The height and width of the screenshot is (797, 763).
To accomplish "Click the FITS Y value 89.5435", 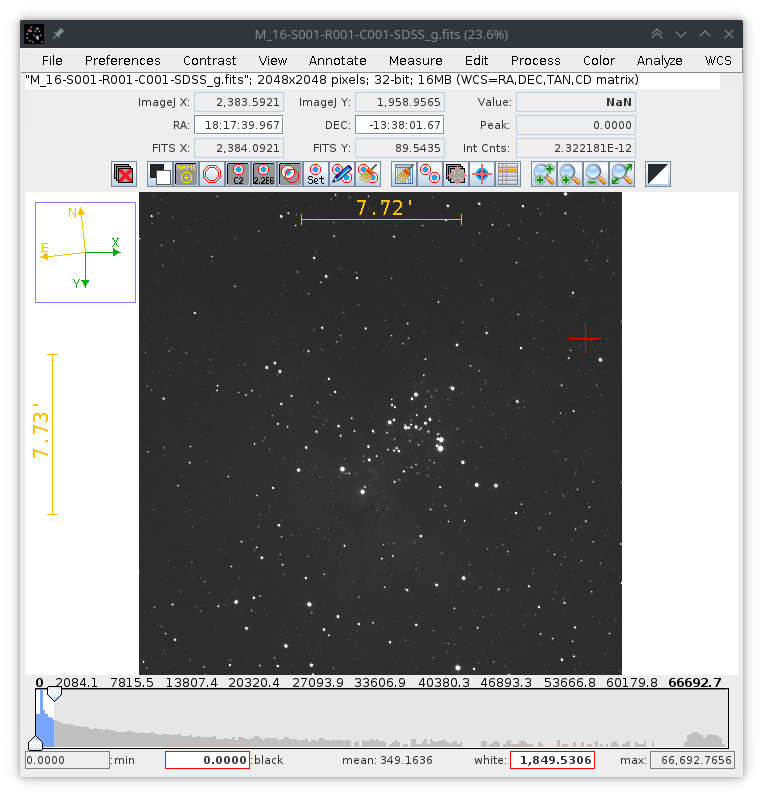I will point(400,148).
